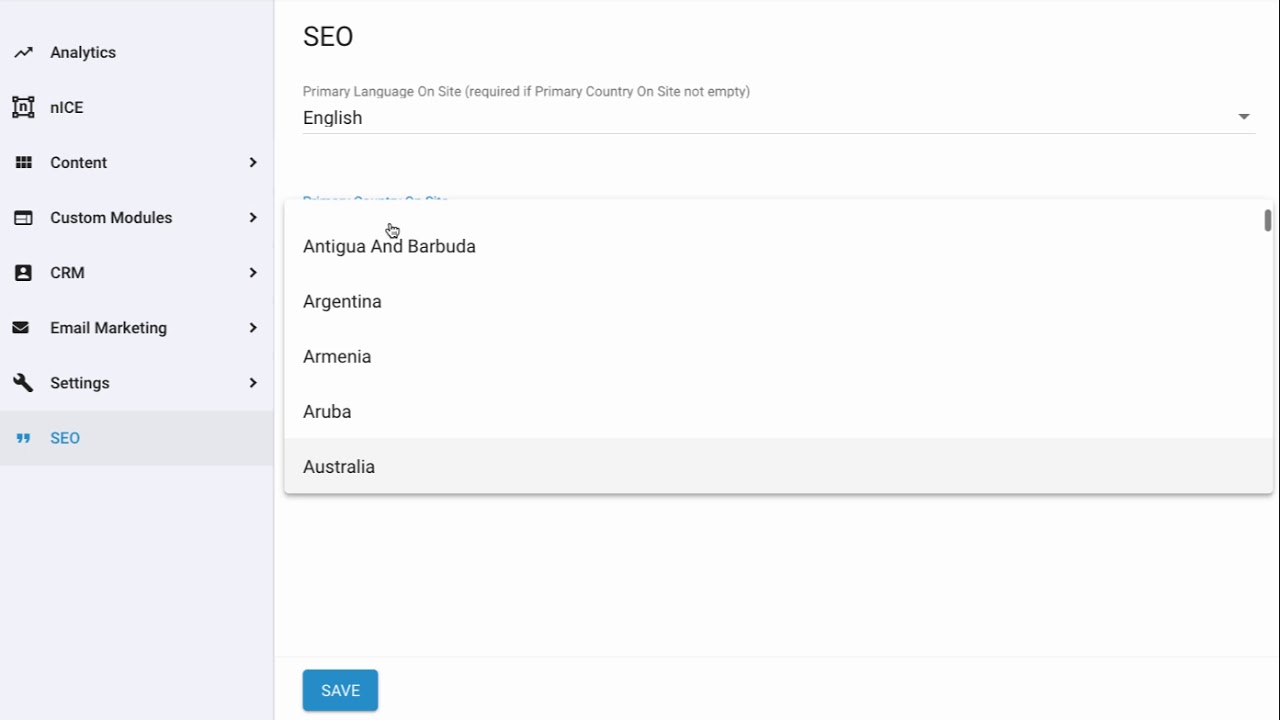This screenshot has width=1280, height=720.
Task: Click the CRM contact icon
Action: point(23,272)
